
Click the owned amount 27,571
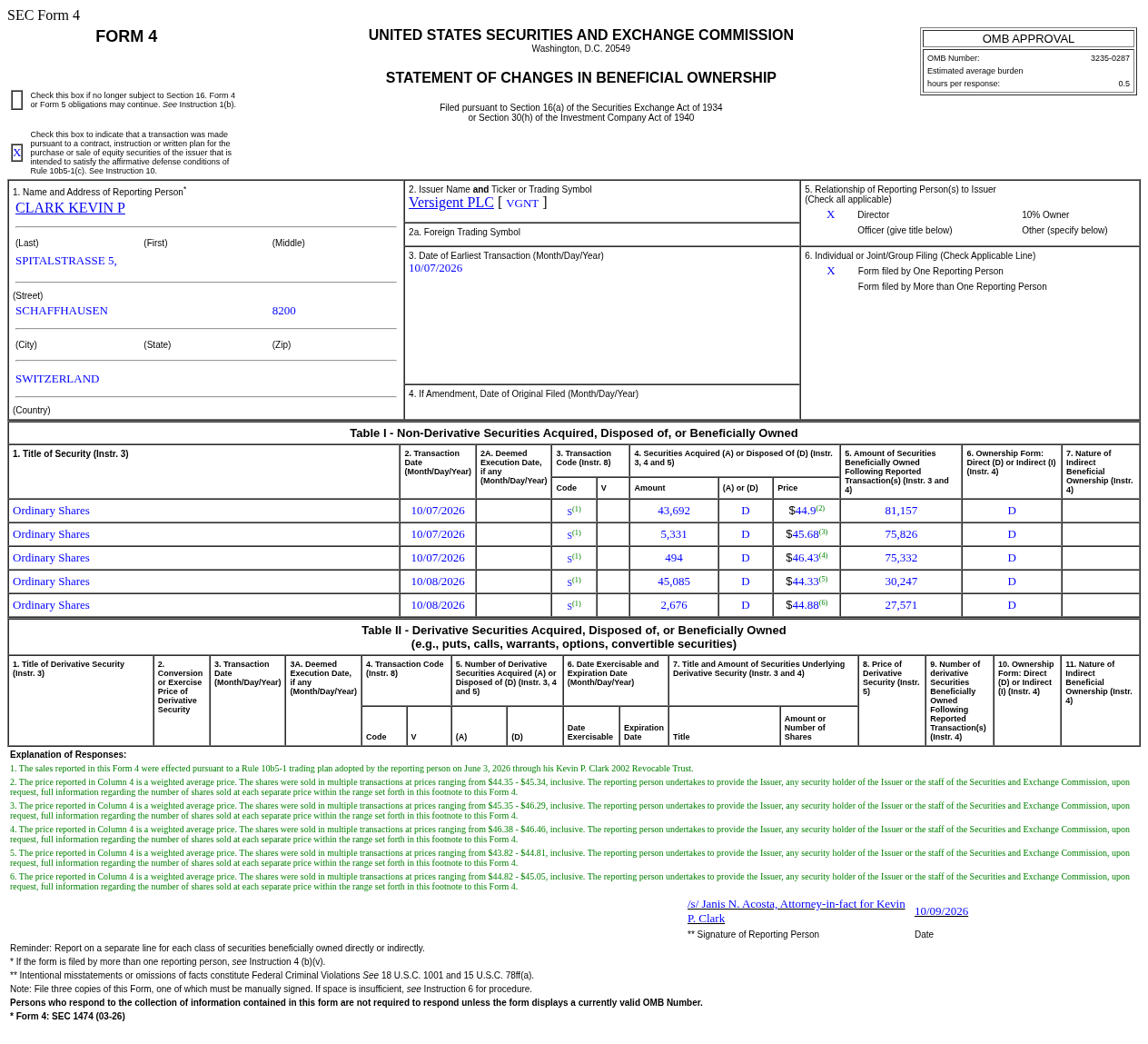901,605
